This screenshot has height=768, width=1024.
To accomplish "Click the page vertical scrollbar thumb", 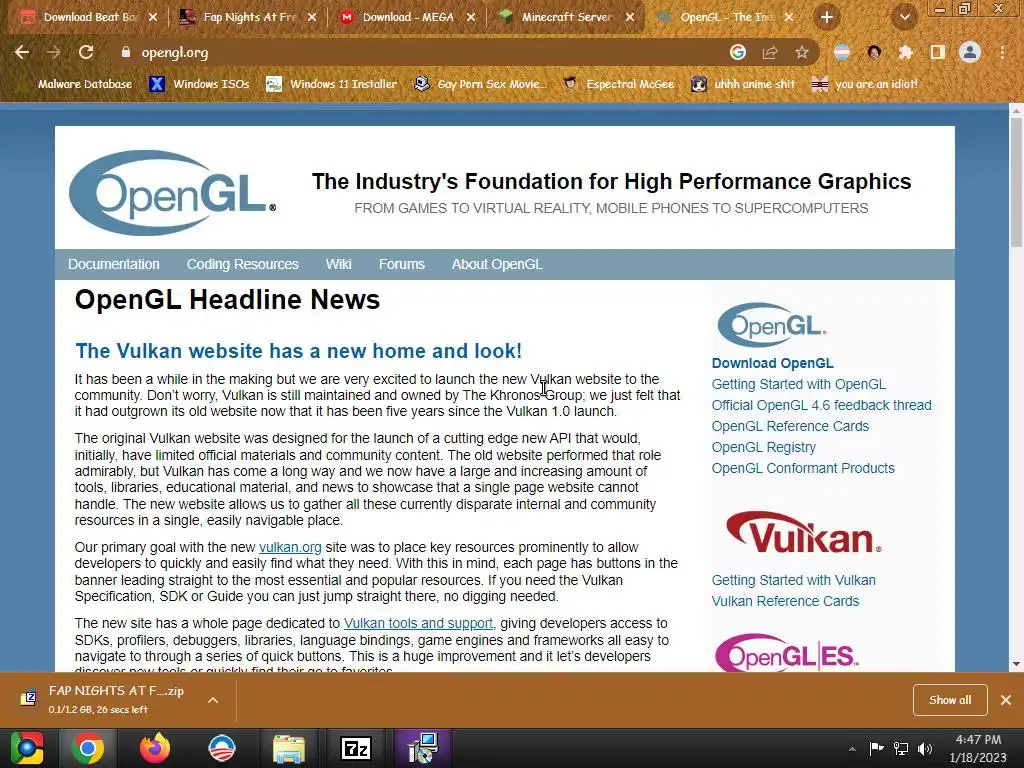I will click(x=1016, y=183).
